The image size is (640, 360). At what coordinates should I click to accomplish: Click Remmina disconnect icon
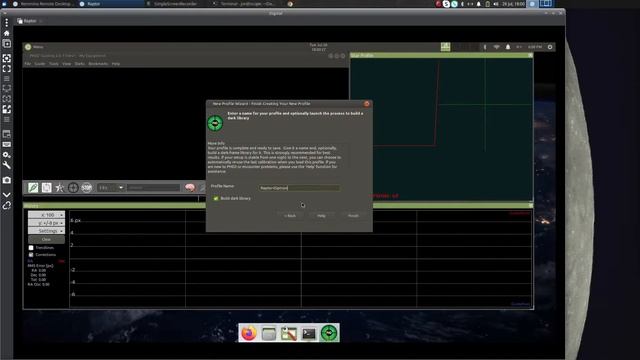(7, 205)
